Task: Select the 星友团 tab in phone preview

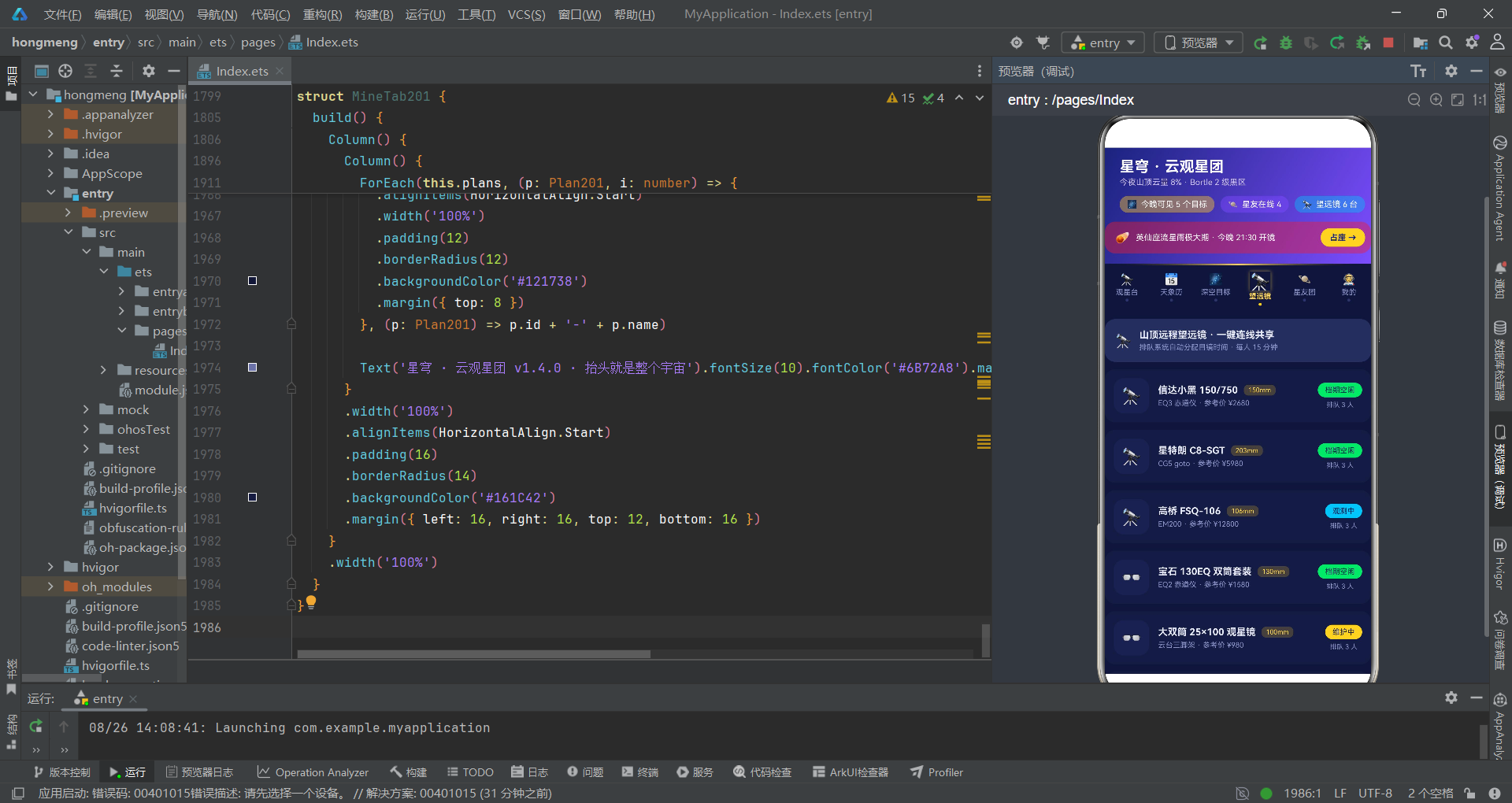Action: pos(1304,285)
